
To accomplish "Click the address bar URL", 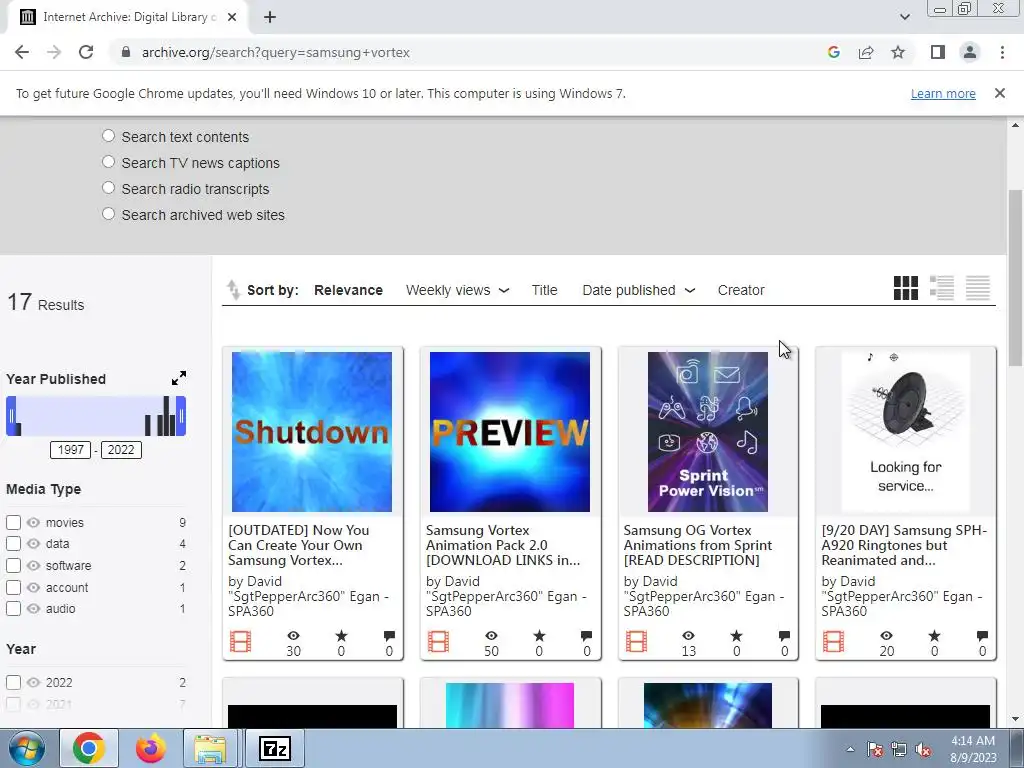I will pyautogui.click(x=276, y=52).
